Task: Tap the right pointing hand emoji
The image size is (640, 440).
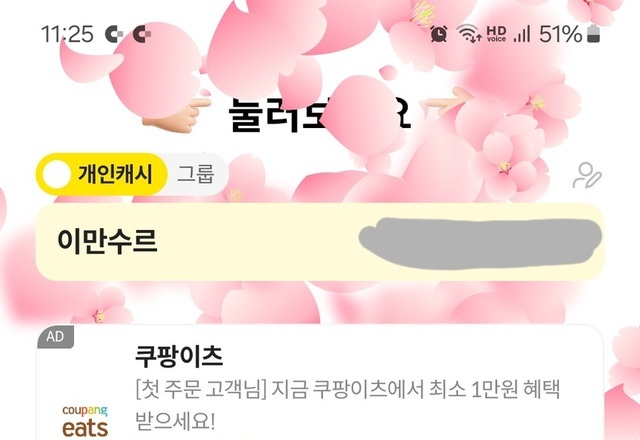Action: (449, 100)
